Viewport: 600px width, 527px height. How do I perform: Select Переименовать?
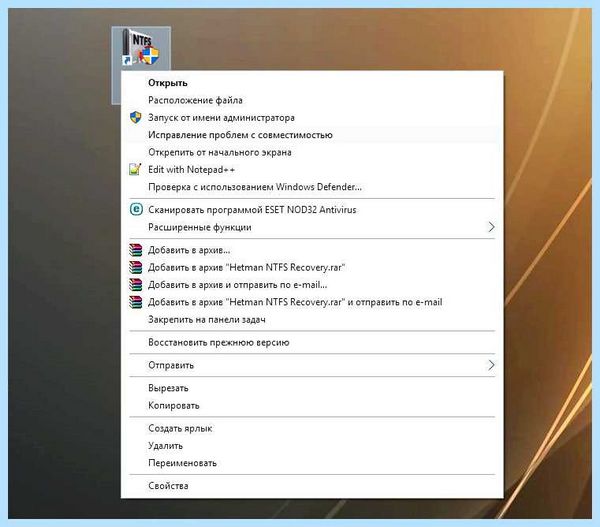(312, 463)
